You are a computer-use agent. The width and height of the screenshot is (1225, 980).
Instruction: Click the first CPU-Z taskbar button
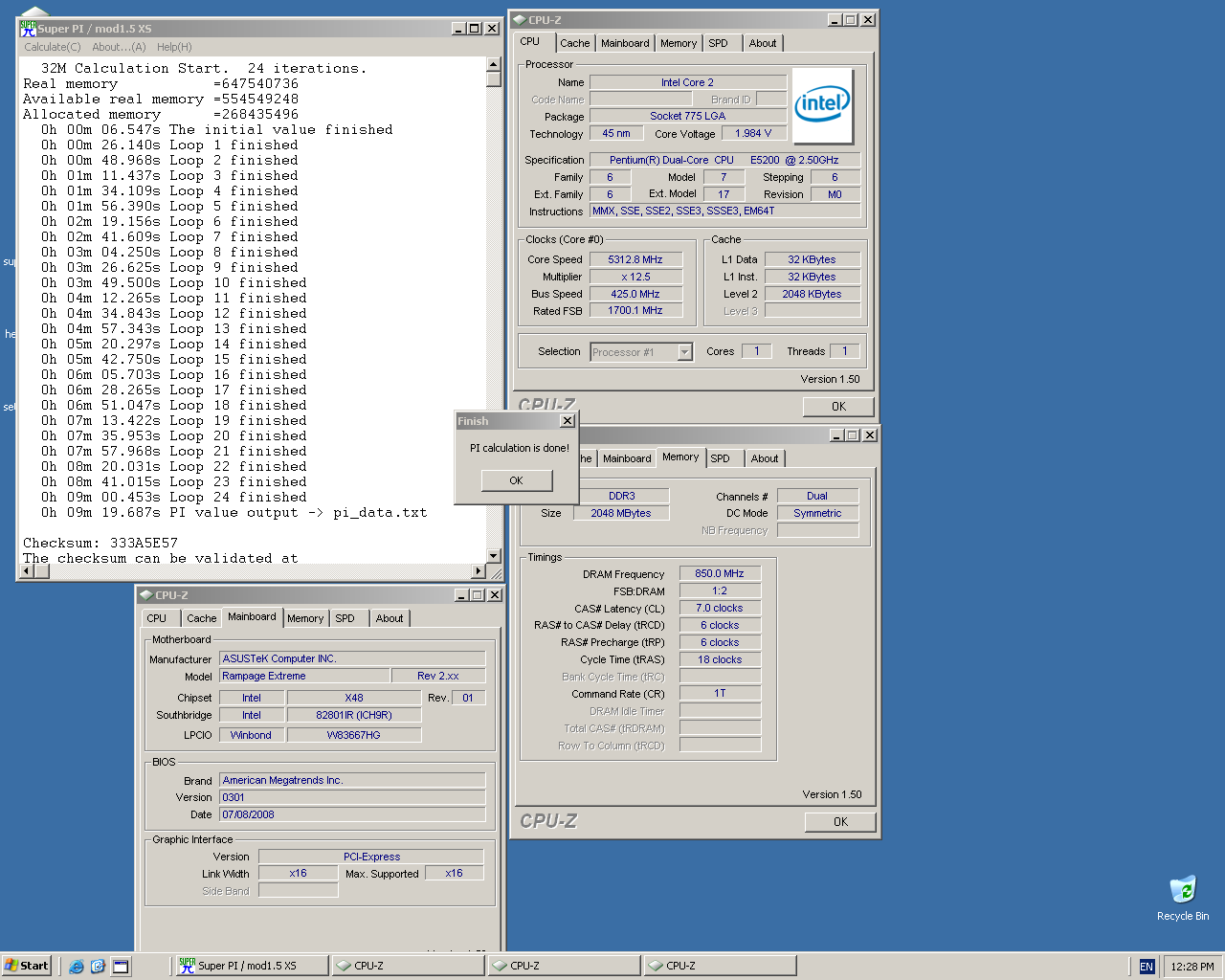coord(408,966)
